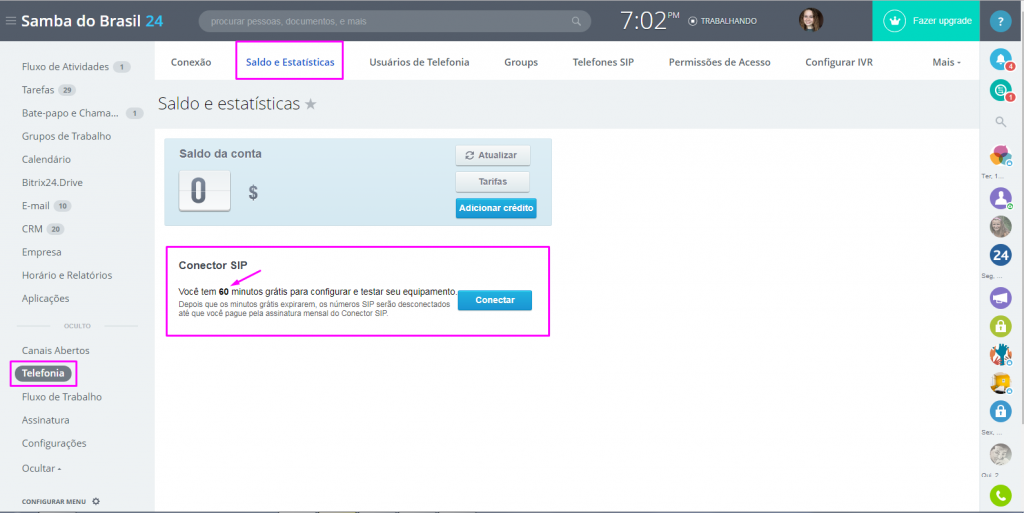
Task: Select the Saldo e Estatísticas tab
Action: 290,62
